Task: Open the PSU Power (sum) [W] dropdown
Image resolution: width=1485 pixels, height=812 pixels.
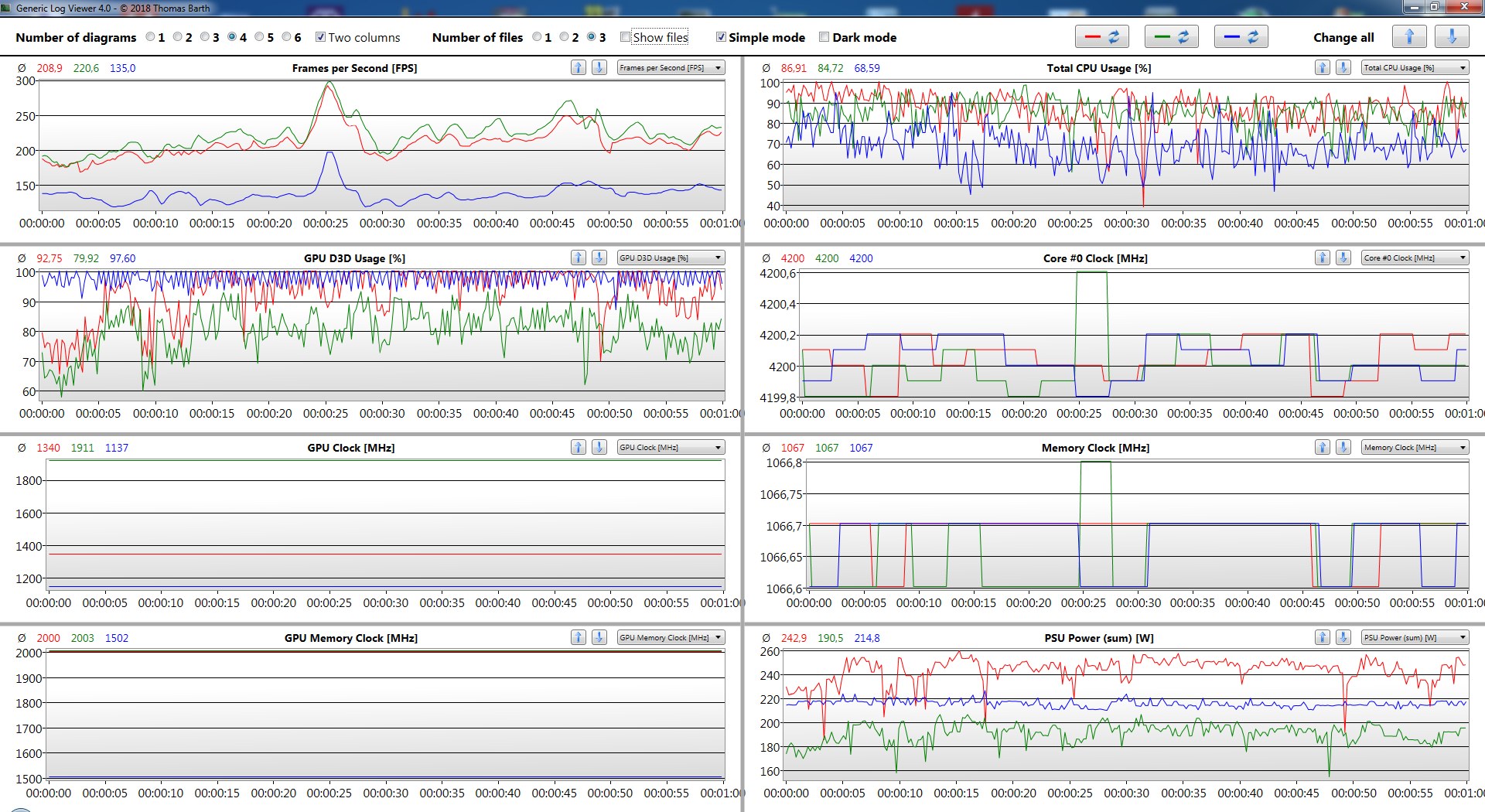Action: click(1415, 637)
